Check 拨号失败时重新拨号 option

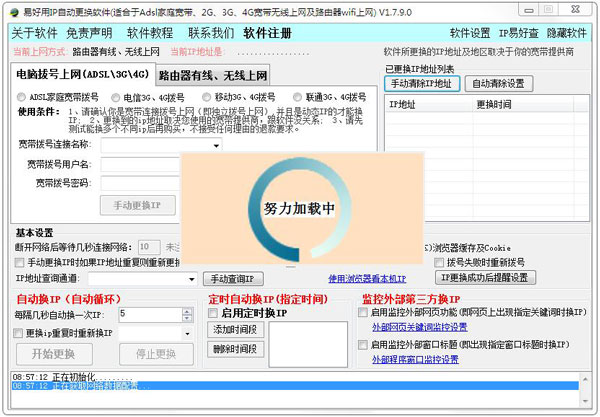[x=423, y=260]
